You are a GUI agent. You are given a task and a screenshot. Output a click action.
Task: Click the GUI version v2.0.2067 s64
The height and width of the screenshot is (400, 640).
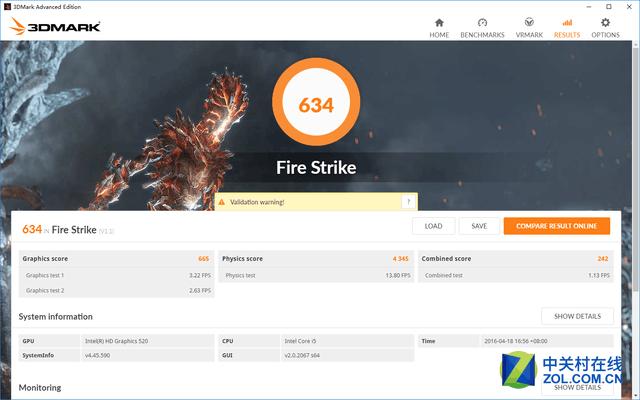(x=302, y=356)
